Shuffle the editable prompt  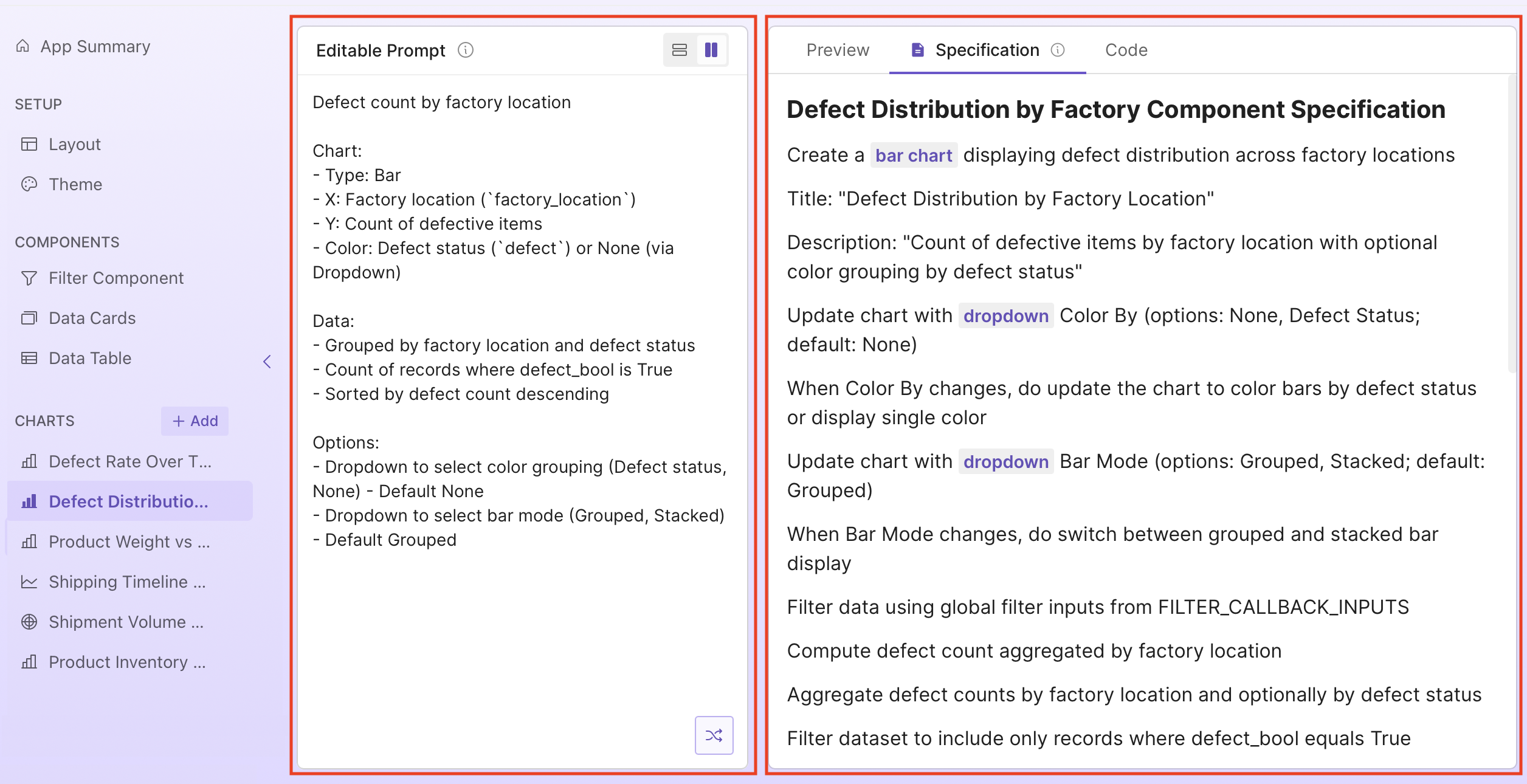[714, 735]
